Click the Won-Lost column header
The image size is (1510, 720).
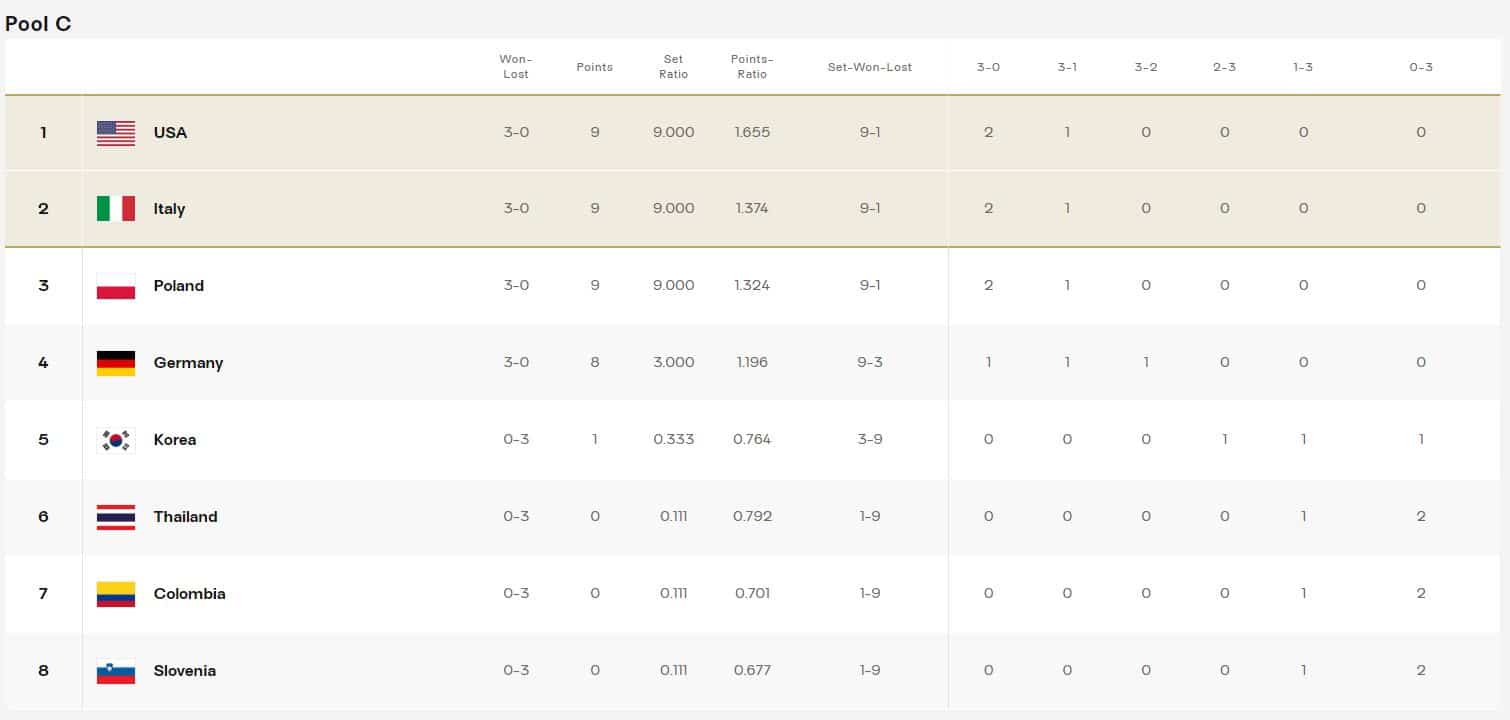(516, 67)
